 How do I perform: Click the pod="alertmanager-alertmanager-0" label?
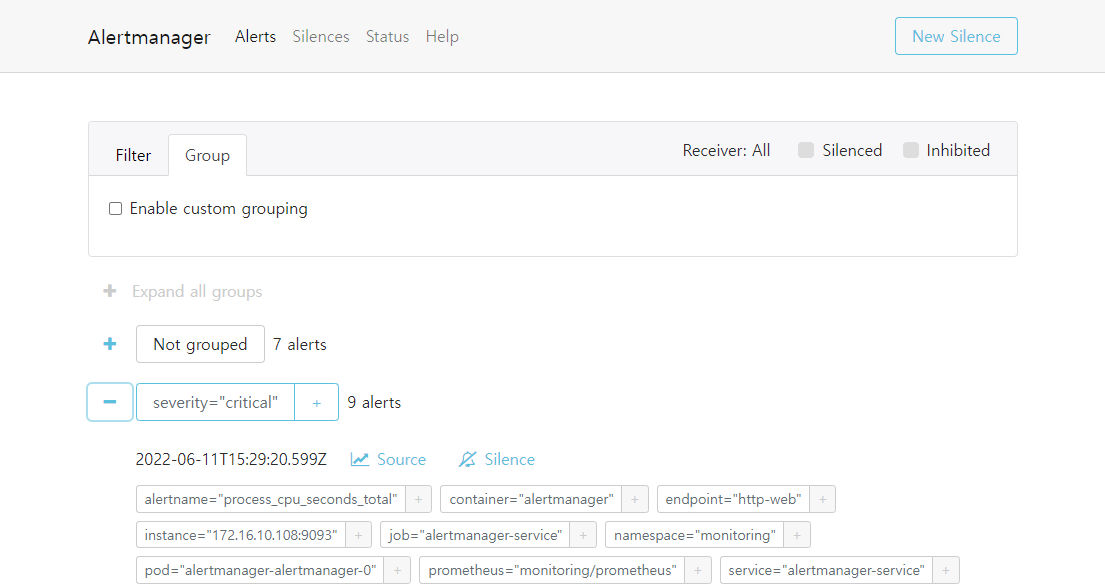[x=260, y=570]
